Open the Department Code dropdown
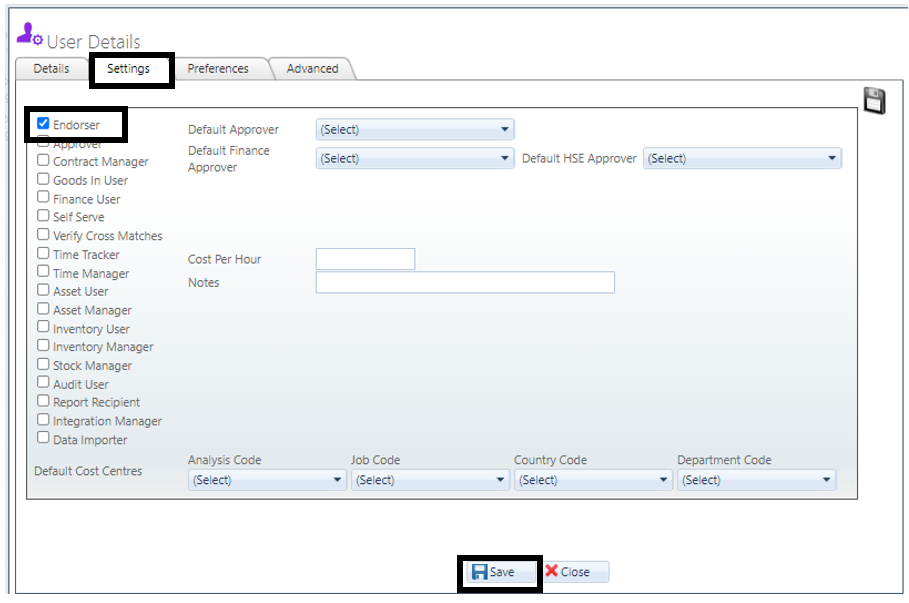 [757, 480]
